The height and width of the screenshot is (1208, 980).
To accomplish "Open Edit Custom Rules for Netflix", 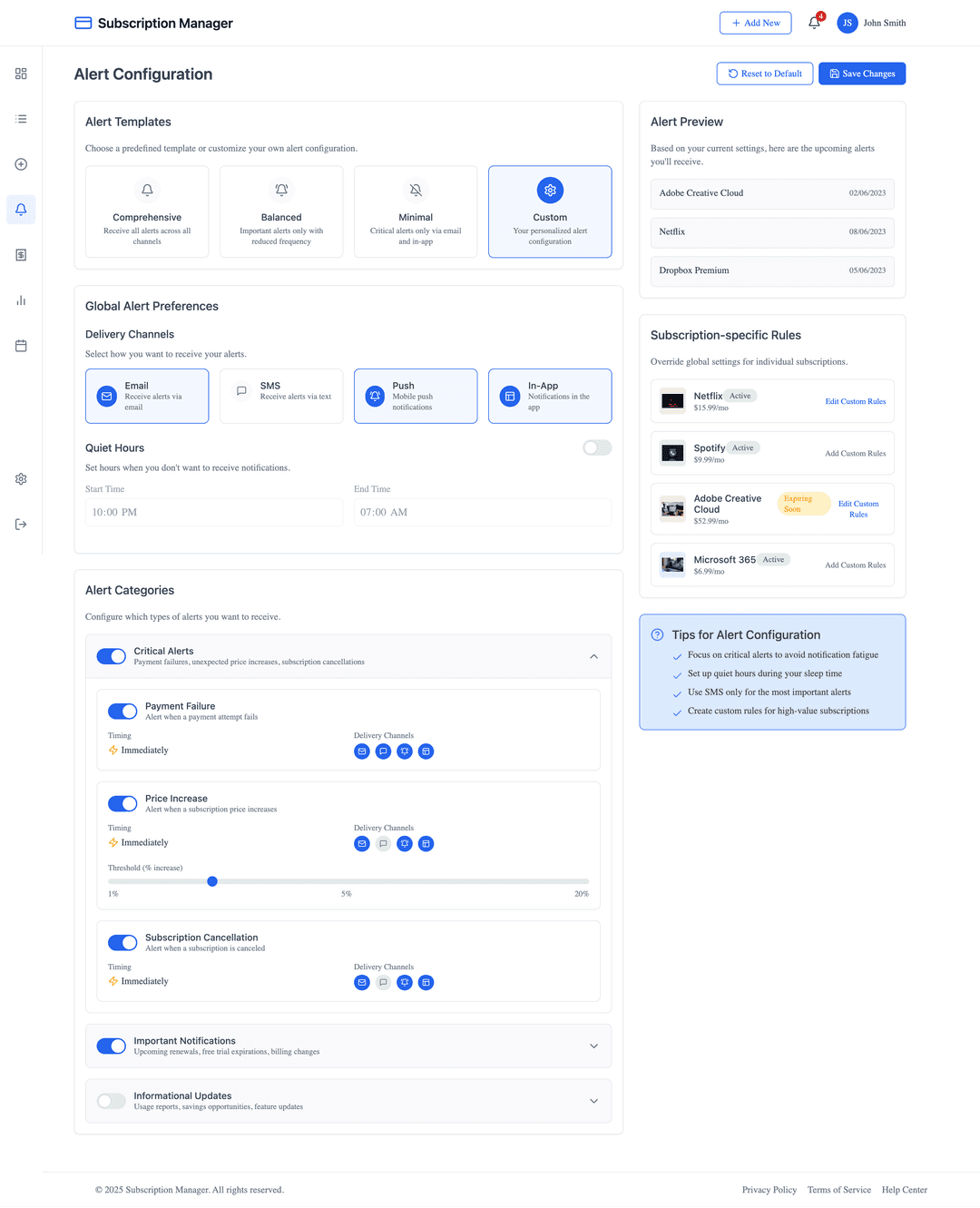I will tap(855, 401).
